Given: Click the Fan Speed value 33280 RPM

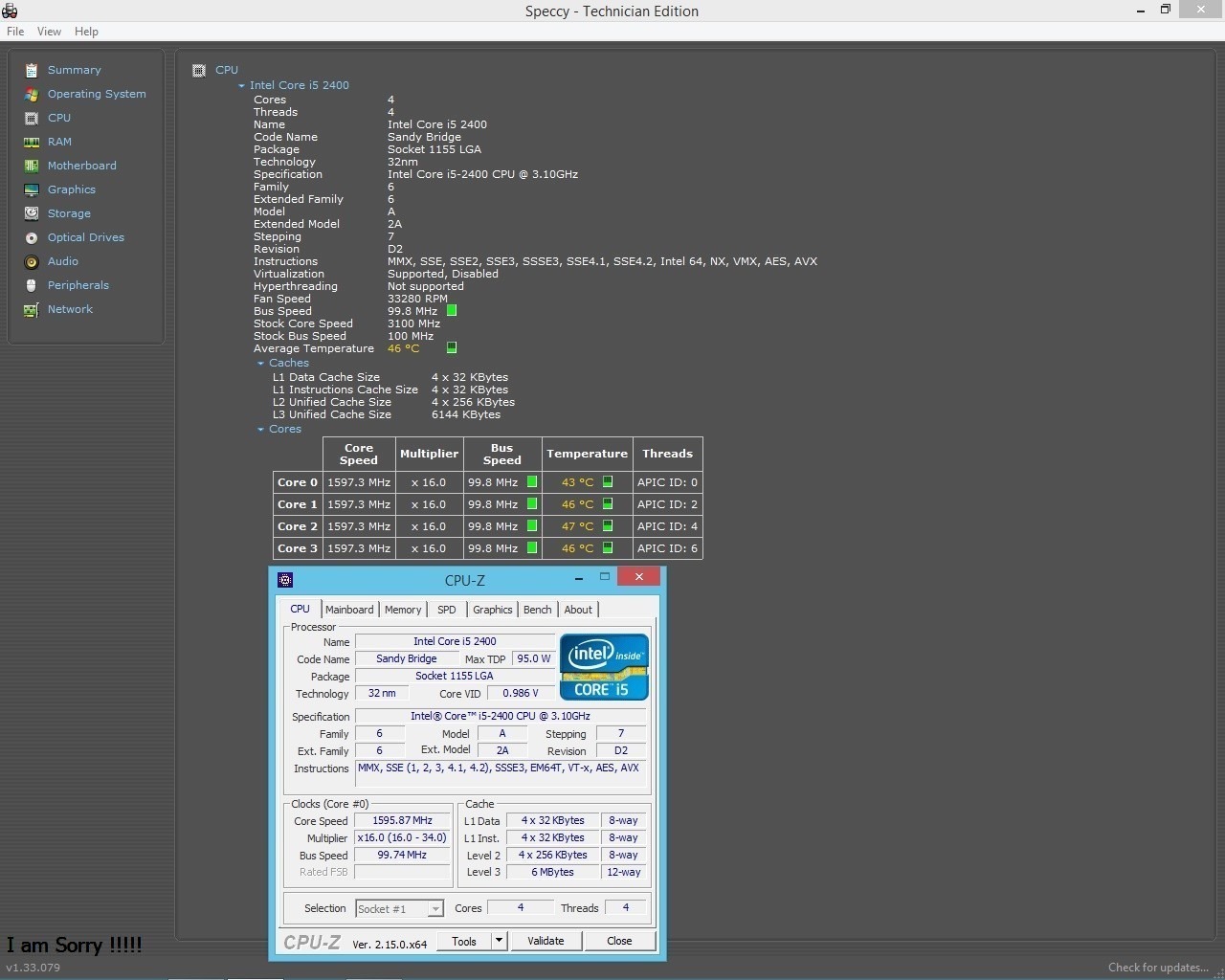Looking at the screenshot, I should point(417,299).
